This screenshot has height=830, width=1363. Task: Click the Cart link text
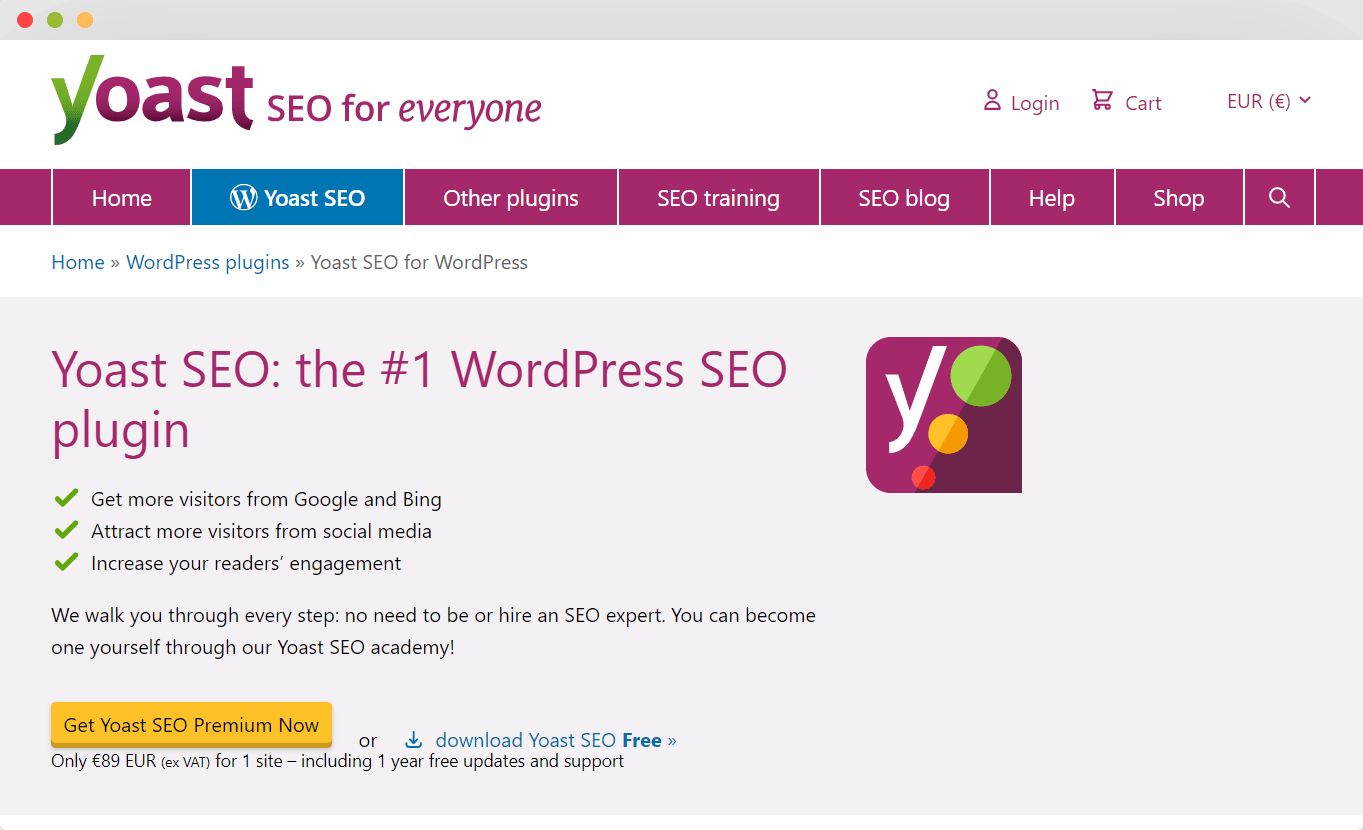click(x=1143, y=103)
